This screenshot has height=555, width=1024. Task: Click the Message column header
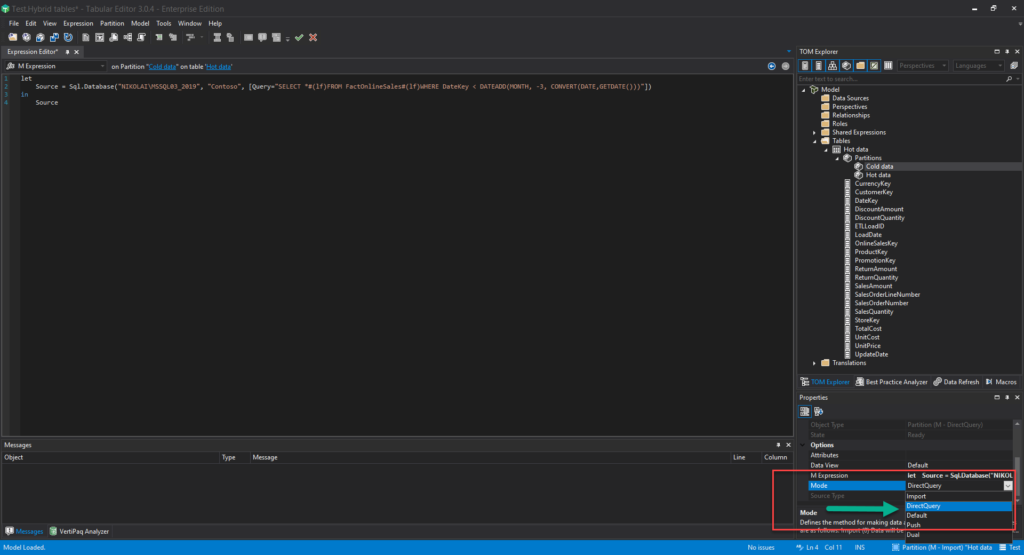coord(490,457)
